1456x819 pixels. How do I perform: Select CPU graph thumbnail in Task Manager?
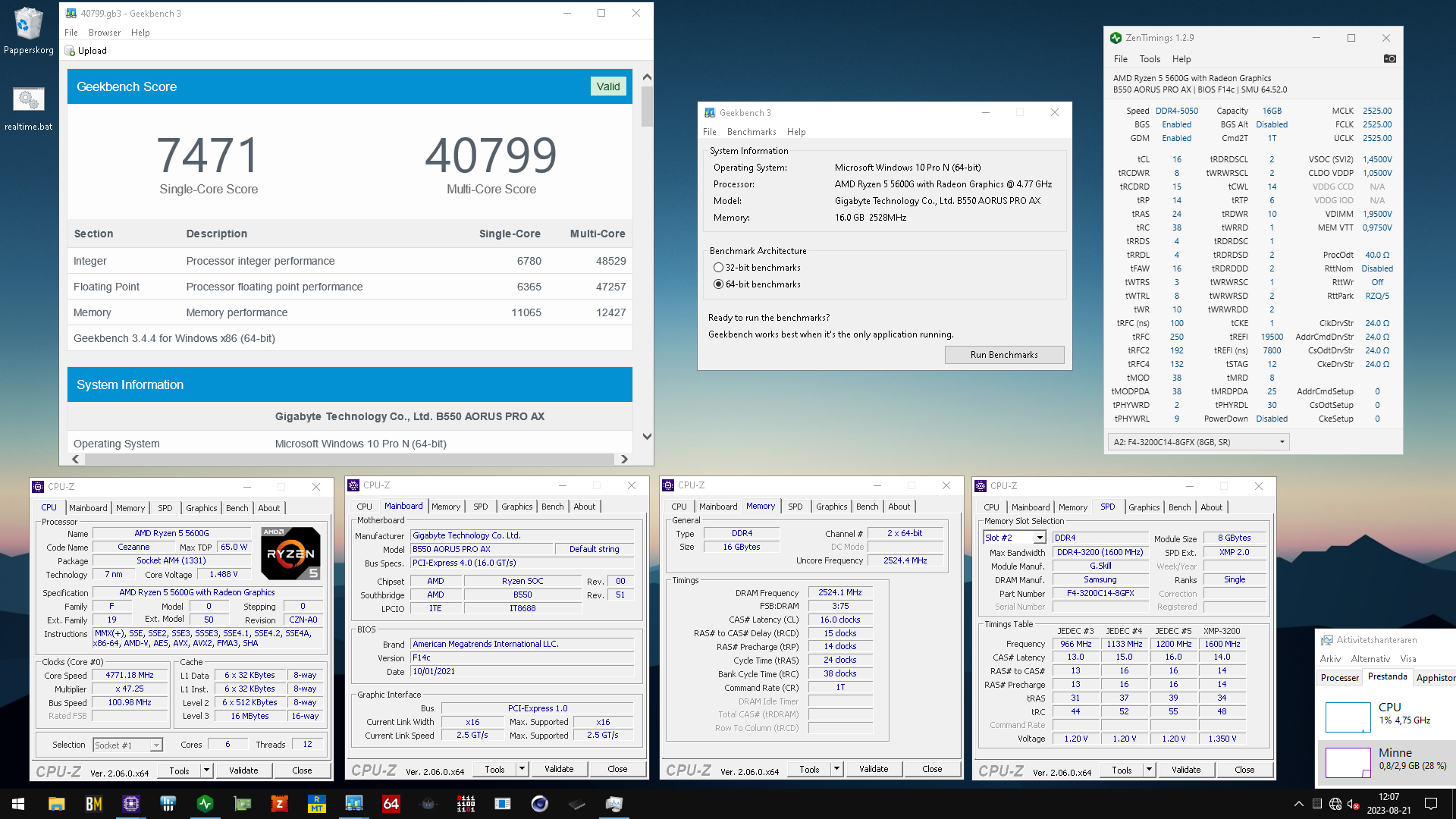pyautogui.click(x=1348, y=717)
